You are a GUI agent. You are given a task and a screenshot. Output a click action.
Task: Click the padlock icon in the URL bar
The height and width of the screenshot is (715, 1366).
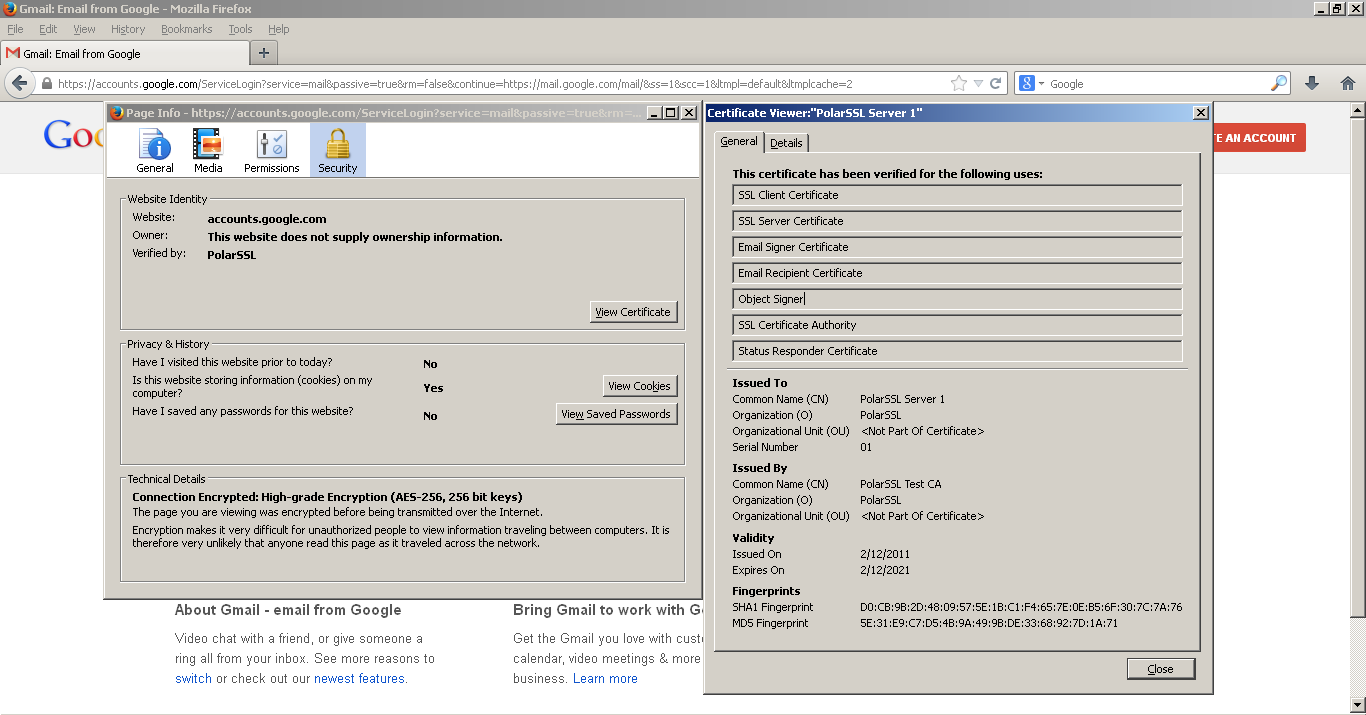(46, 84)
